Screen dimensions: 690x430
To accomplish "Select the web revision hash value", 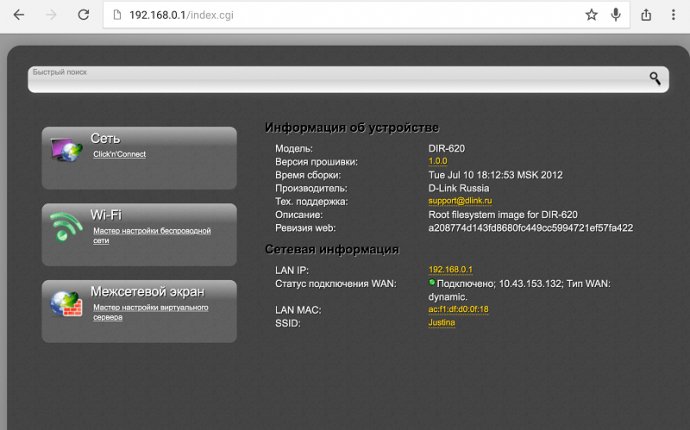I will [531, 228].
